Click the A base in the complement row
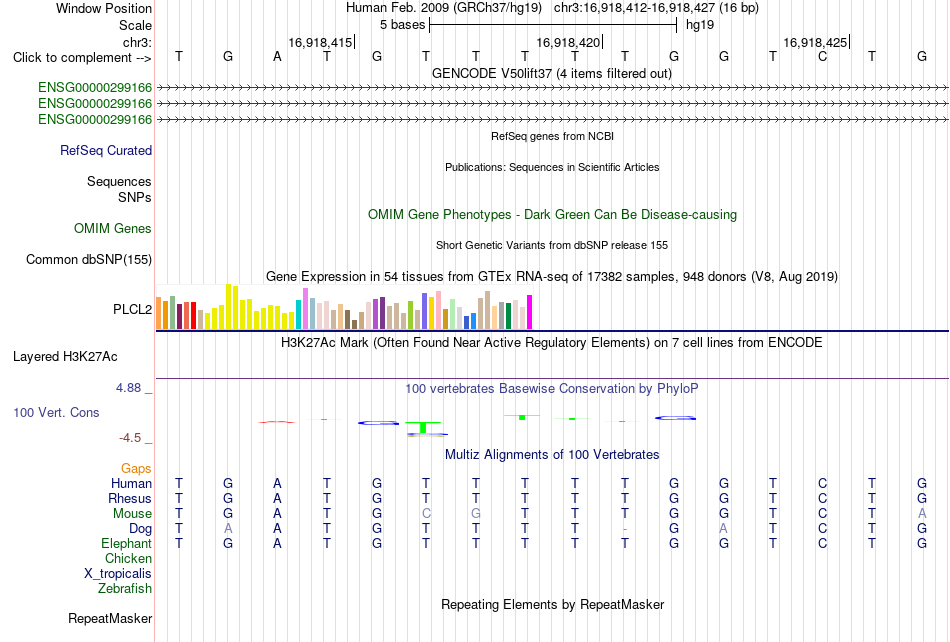 [x=277, y=56]
